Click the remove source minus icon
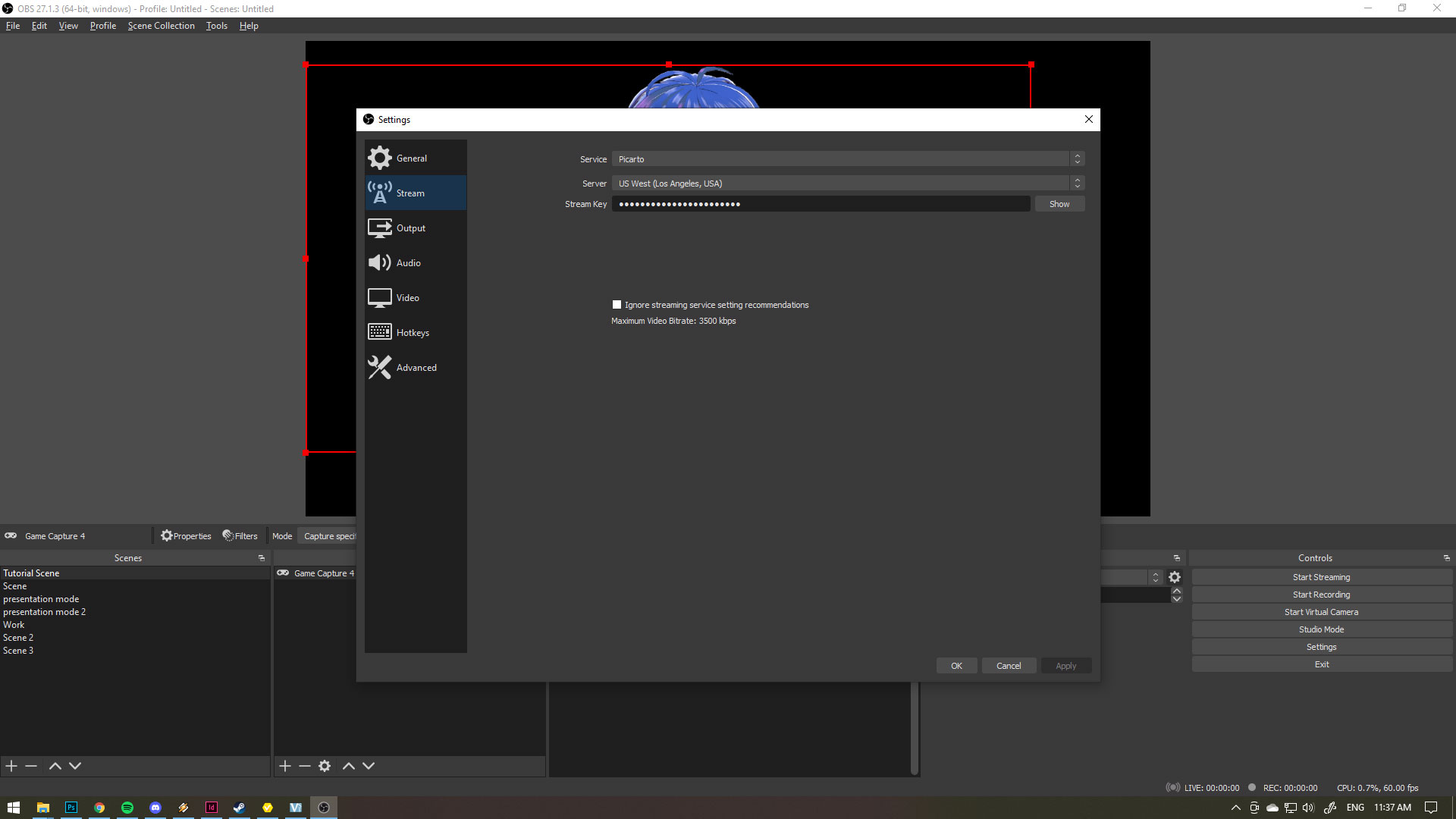The image size is (1456, 819). [305, 766]
